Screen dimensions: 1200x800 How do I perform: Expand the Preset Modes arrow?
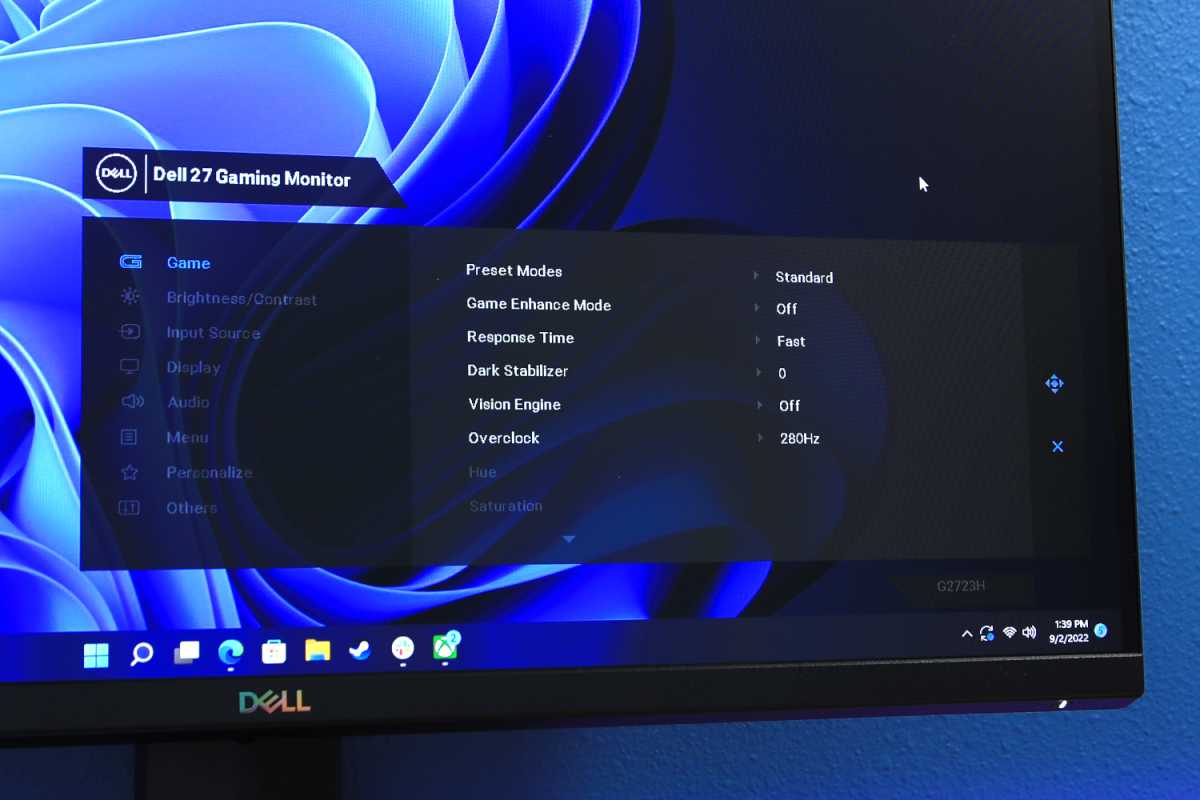(757, 274)
